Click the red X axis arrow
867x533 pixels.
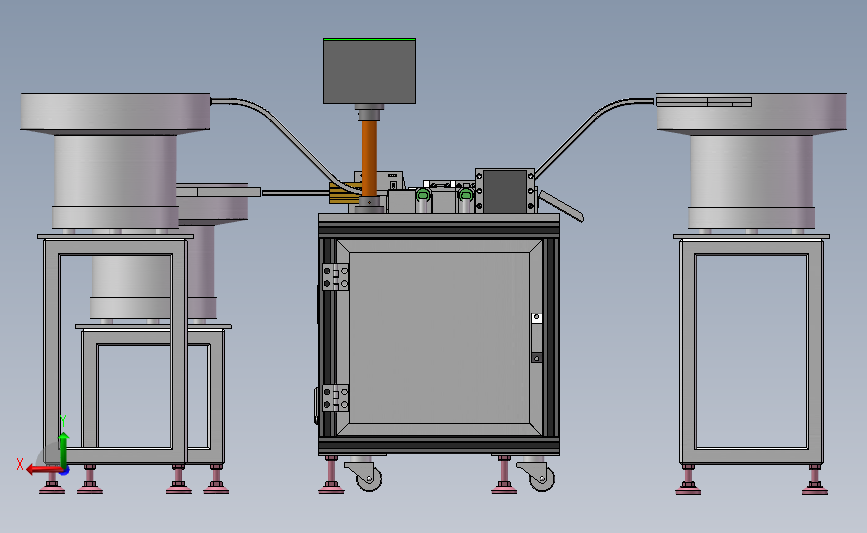[x=43, y=470]
